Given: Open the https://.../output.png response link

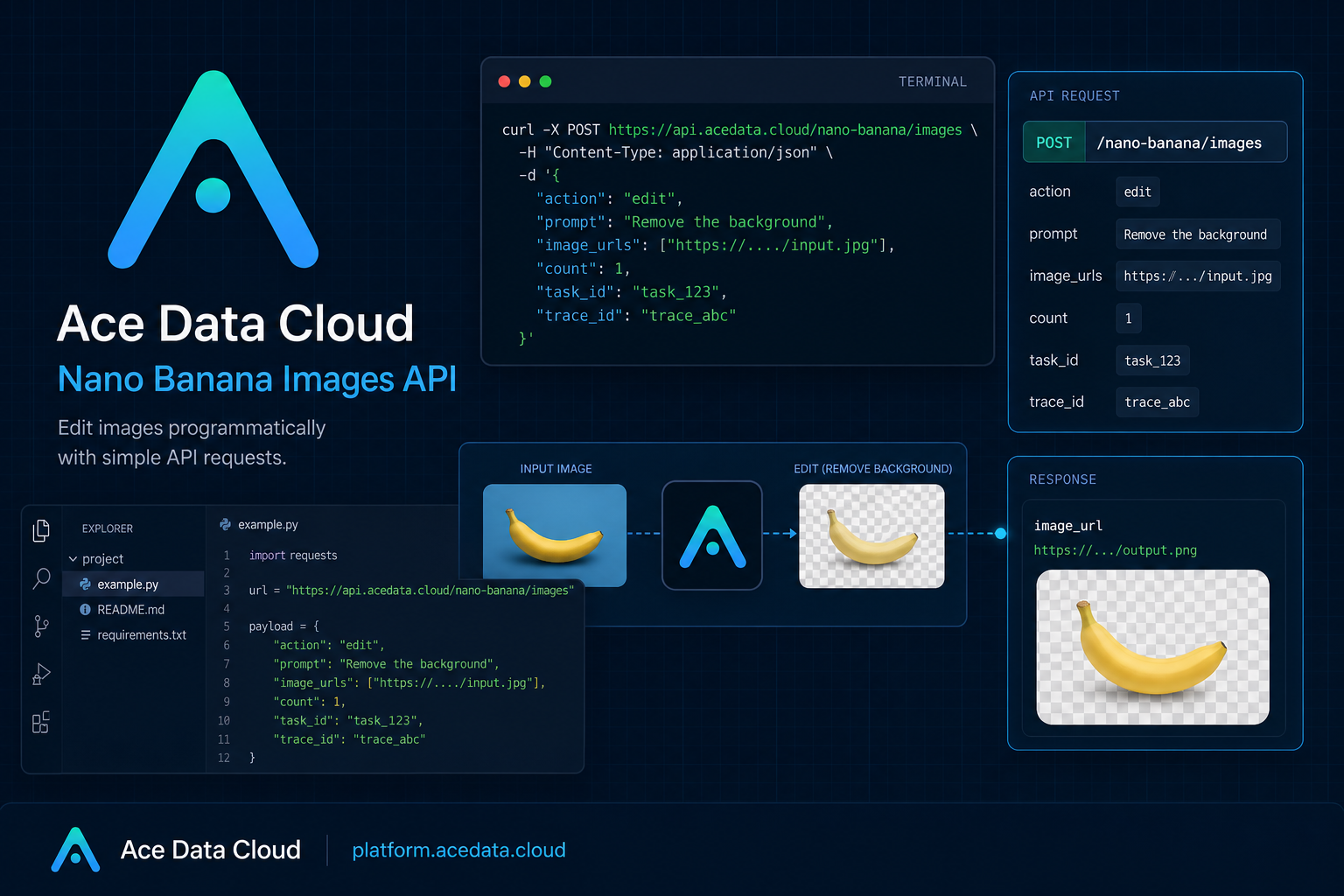Looking at the screenshot, I should (x=1116, y=550).
